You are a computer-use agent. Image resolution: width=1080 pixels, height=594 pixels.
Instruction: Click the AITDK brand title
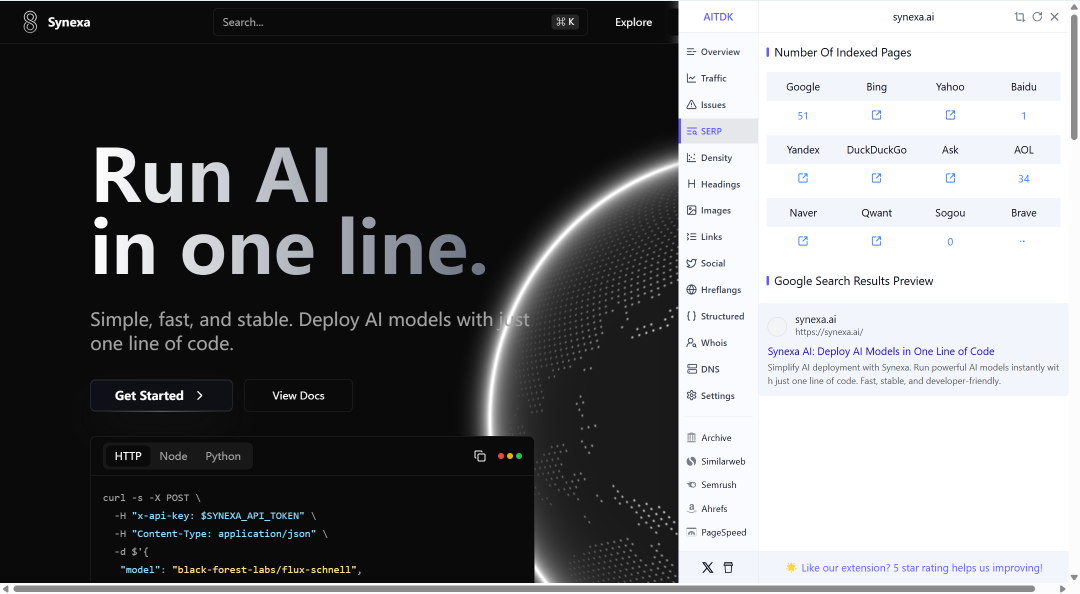pos(718,17)
